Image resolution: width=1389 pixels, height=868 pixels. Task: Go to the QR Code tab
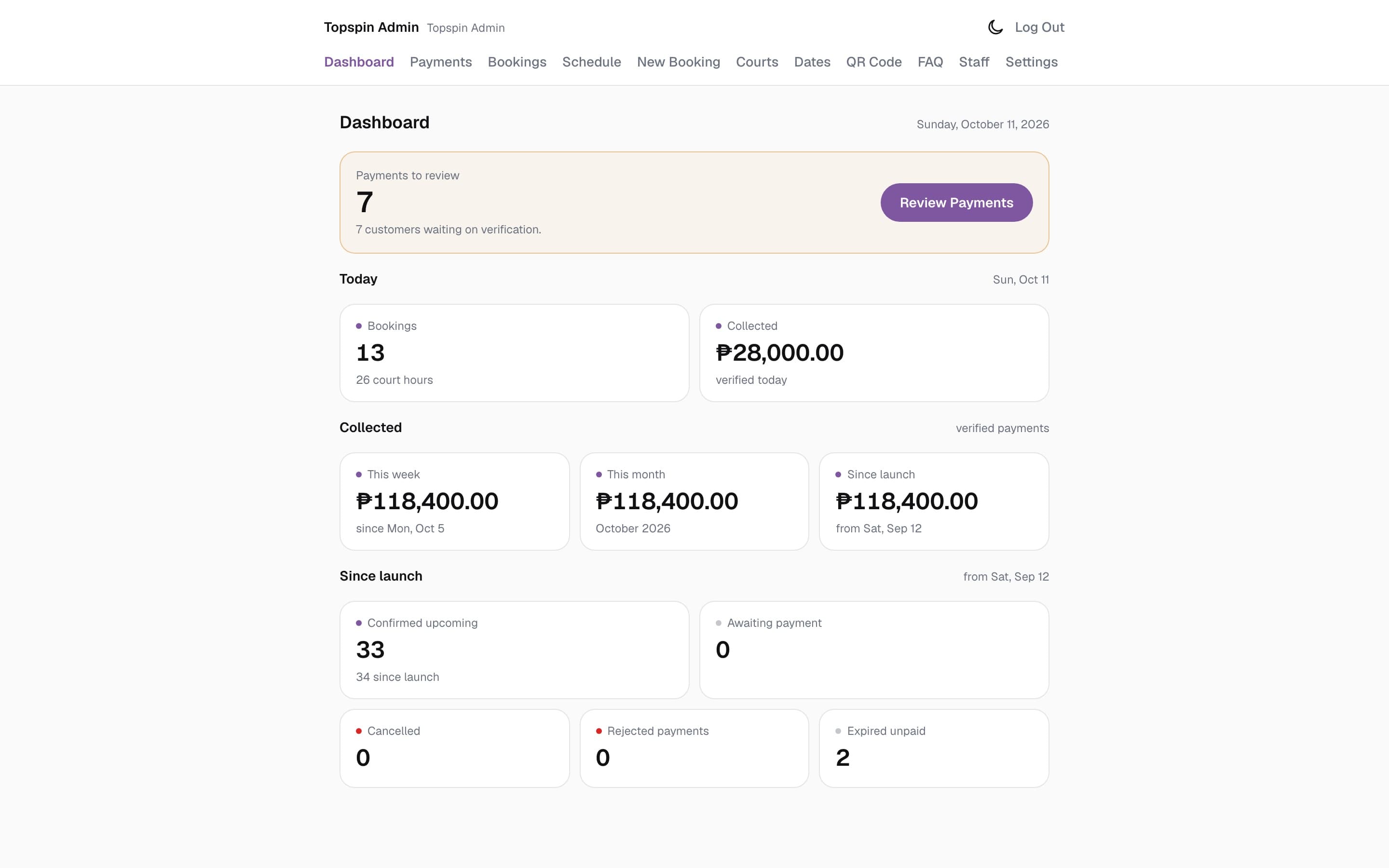(873, 62)
